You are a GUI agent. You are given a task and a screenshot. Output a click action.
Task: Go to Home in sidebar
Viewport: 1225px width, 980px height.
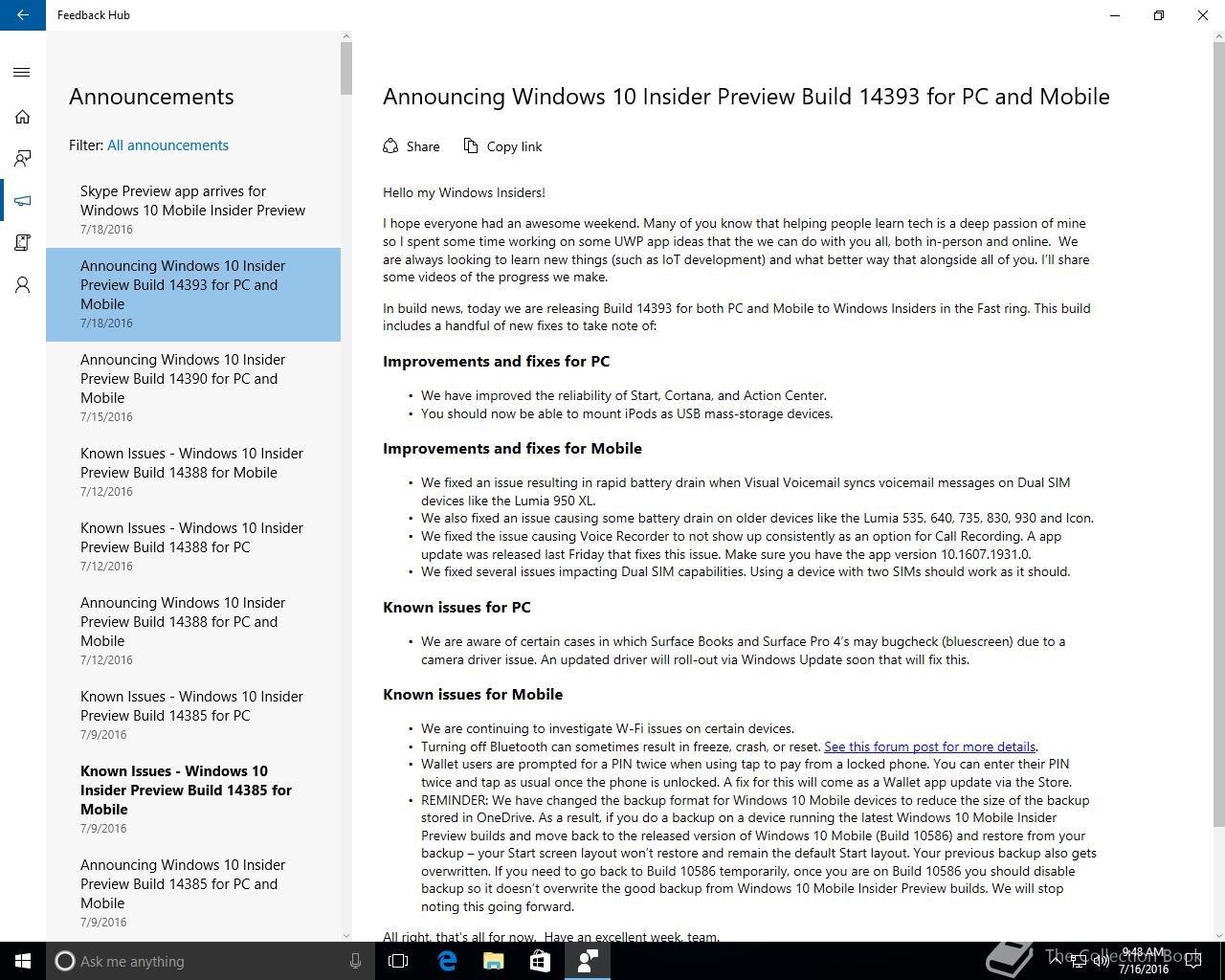tap(22, 117)
